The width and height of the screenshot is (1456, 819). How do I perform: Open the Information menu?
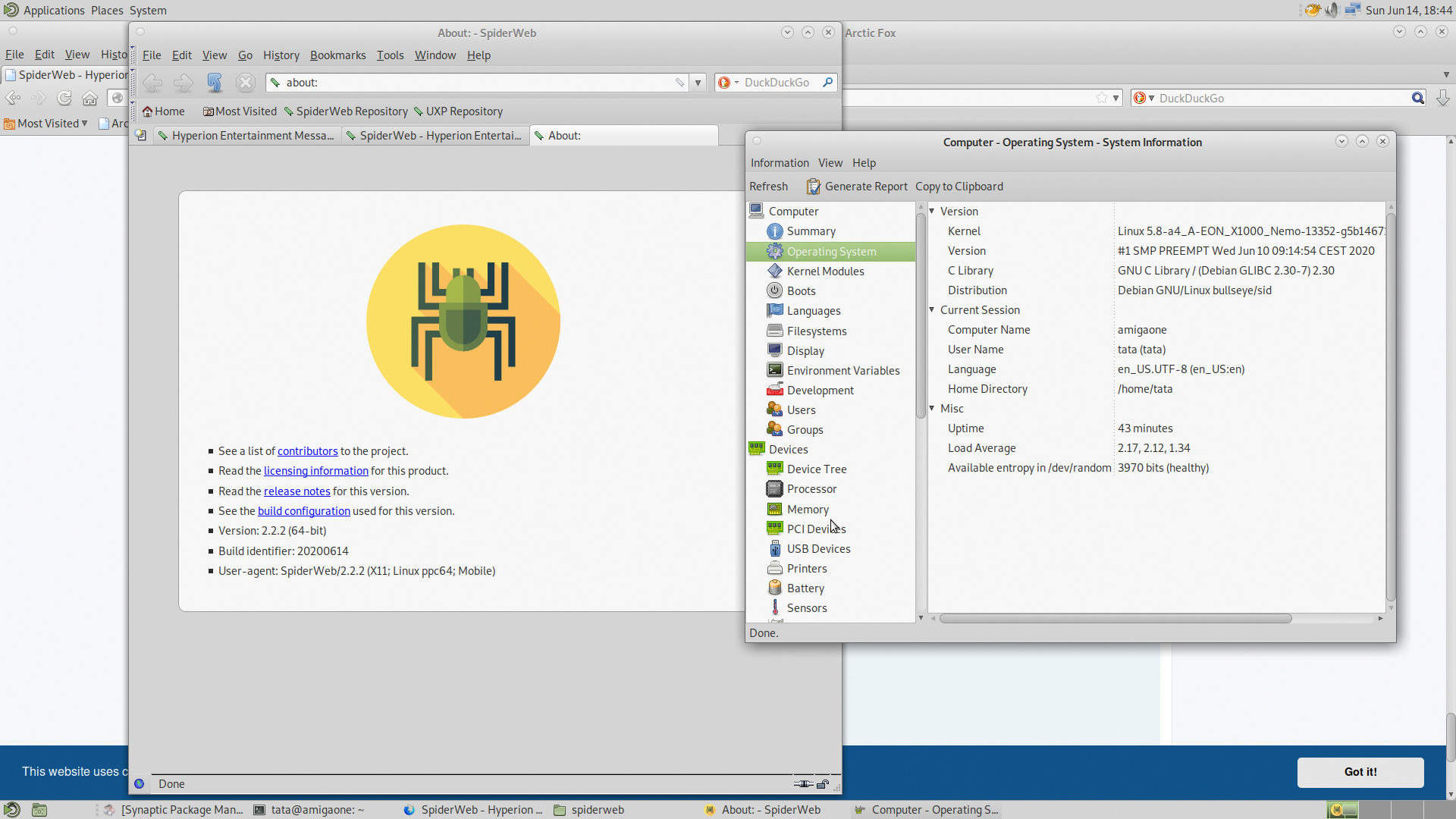(780, 163)
